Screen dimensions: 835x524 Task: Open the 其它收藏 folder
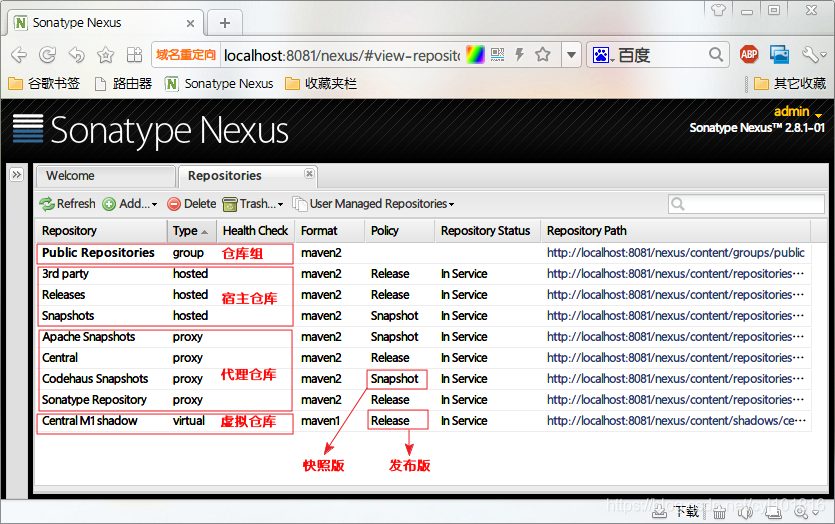(790, 84)
